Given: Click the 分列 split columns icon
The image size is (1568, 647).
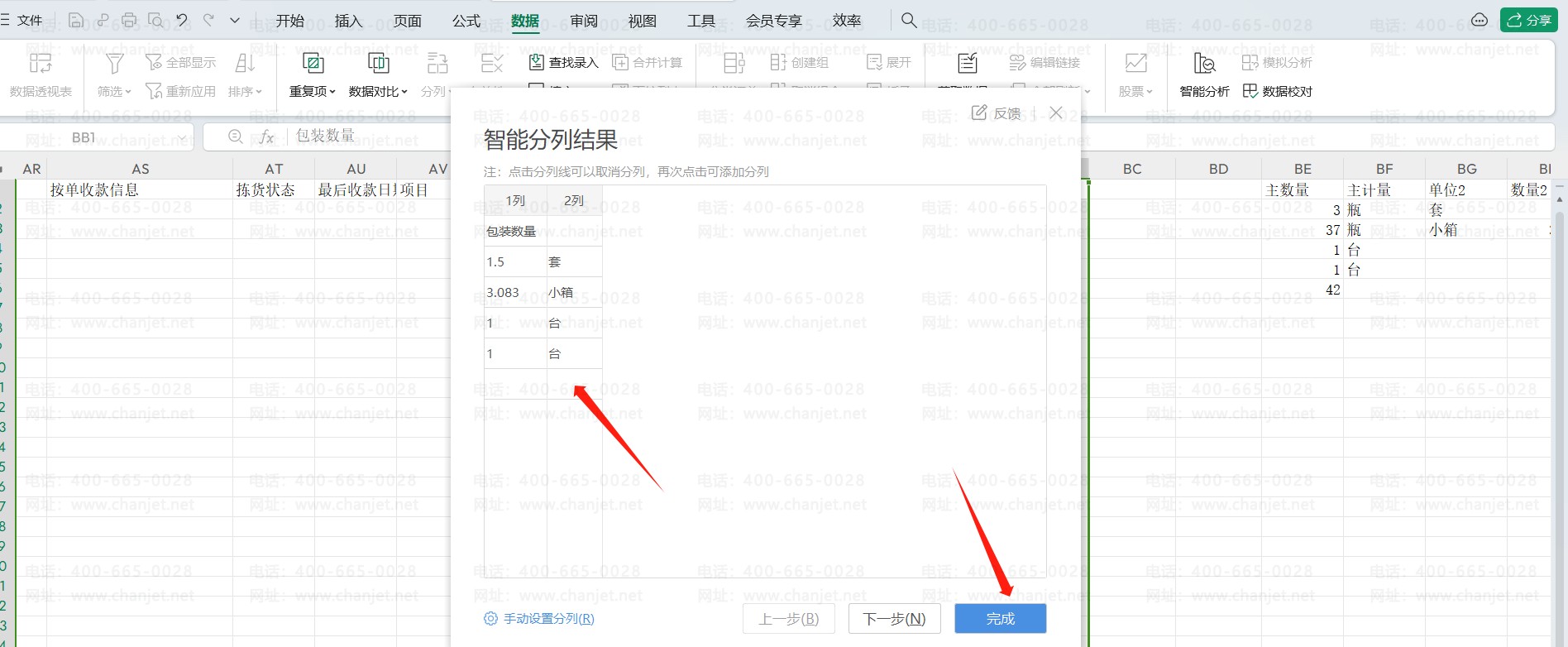Looking at the screenshot, I should tap(437, 63).
